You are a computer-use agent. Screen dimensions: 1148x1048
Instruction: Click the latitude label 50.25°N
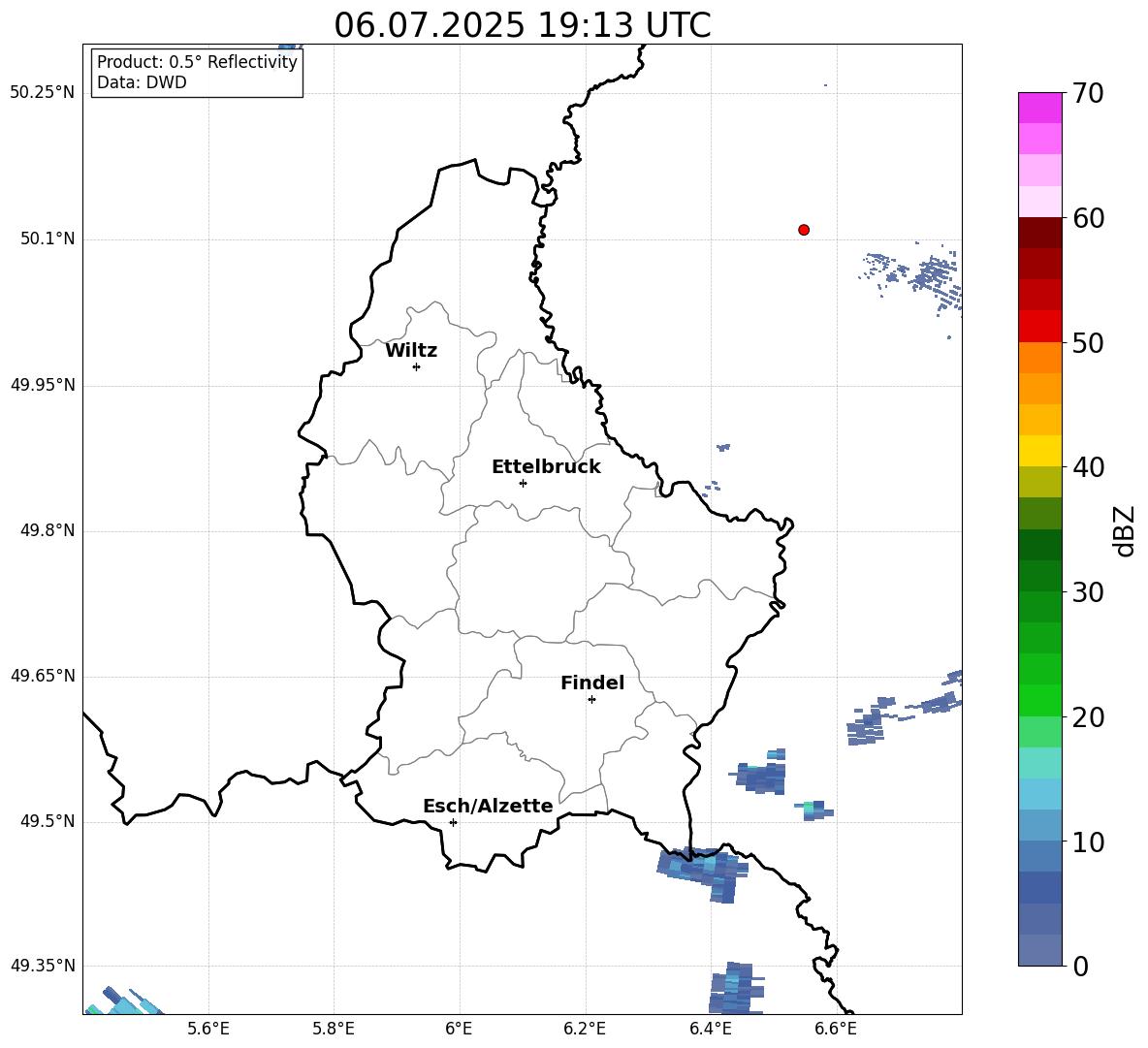pyautogui.click(x=43, y=93)
